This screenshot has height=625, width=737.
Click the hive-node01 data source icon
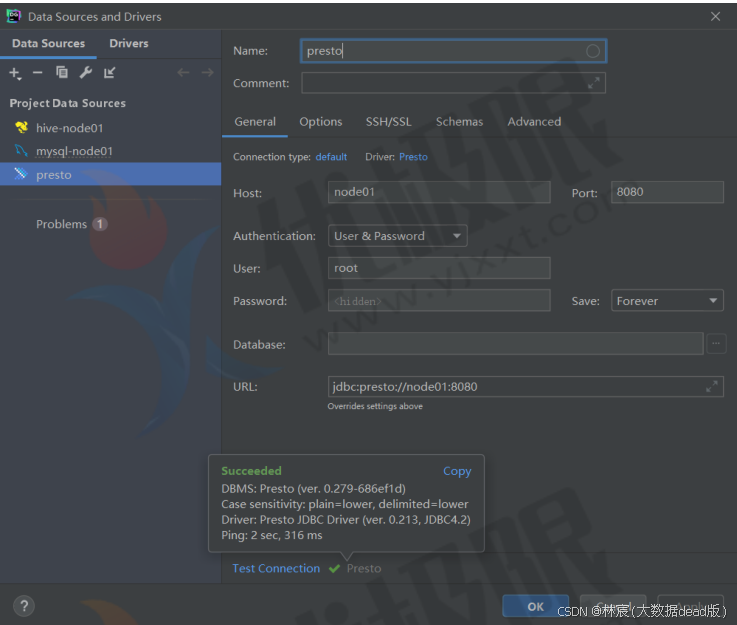[x=21, y=127]
